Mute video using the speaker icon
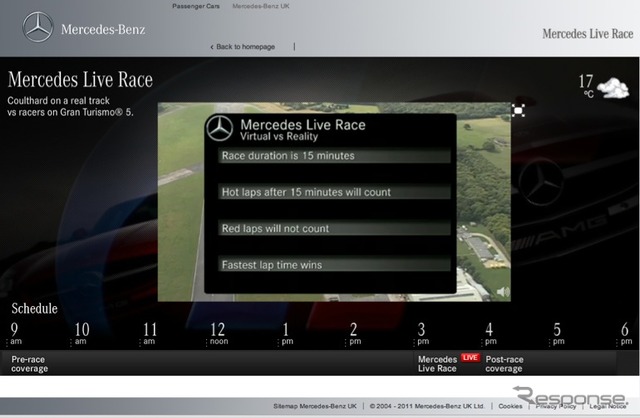This screenshot has height=418, width=640. pyautogui.click(x=503, y=291)
